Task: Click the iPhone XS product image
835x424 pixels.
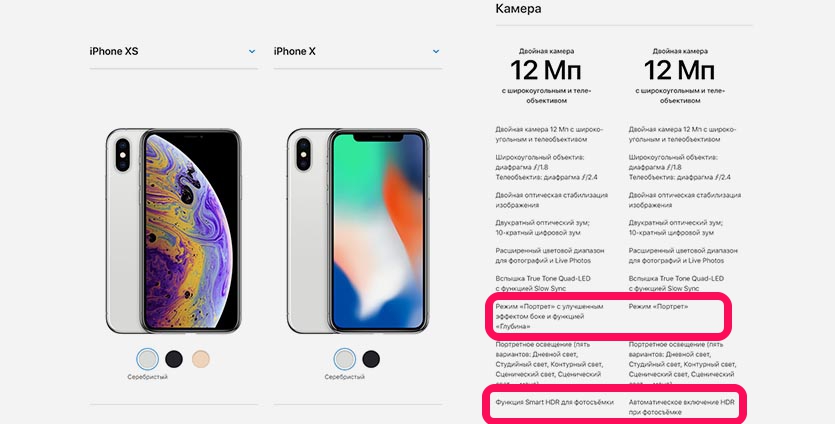Action: 174,231
